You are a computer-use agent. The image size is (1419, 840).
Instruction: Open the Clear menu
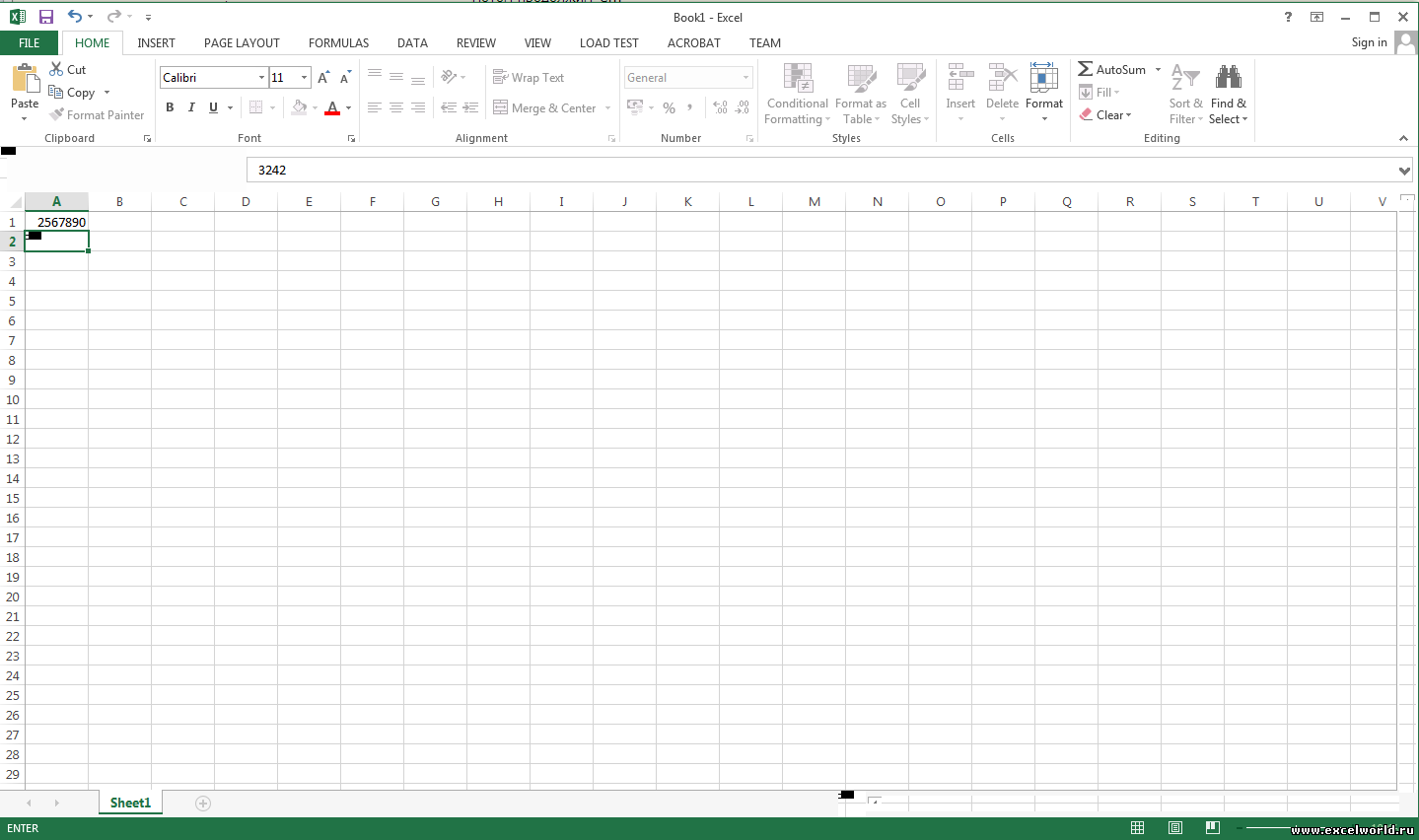click(1105, 115)
